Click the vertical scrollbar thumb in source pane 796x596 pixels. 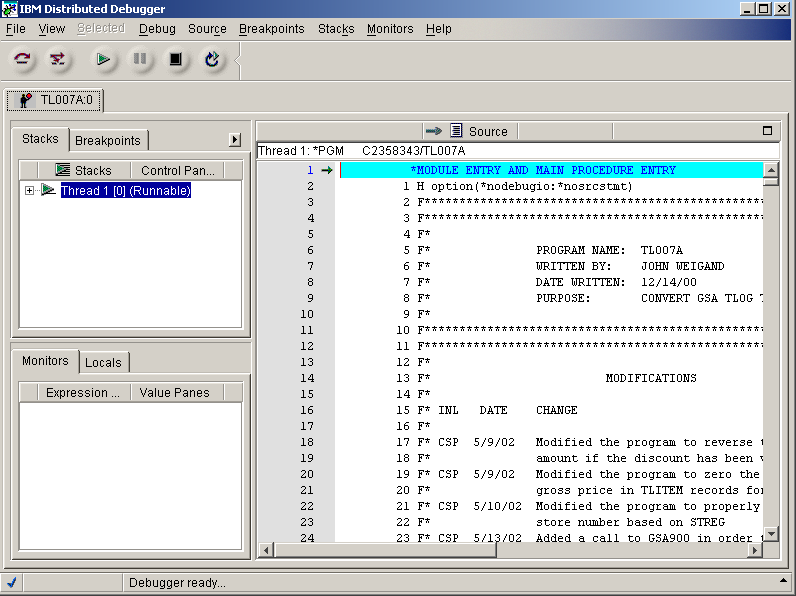[771, 182]
